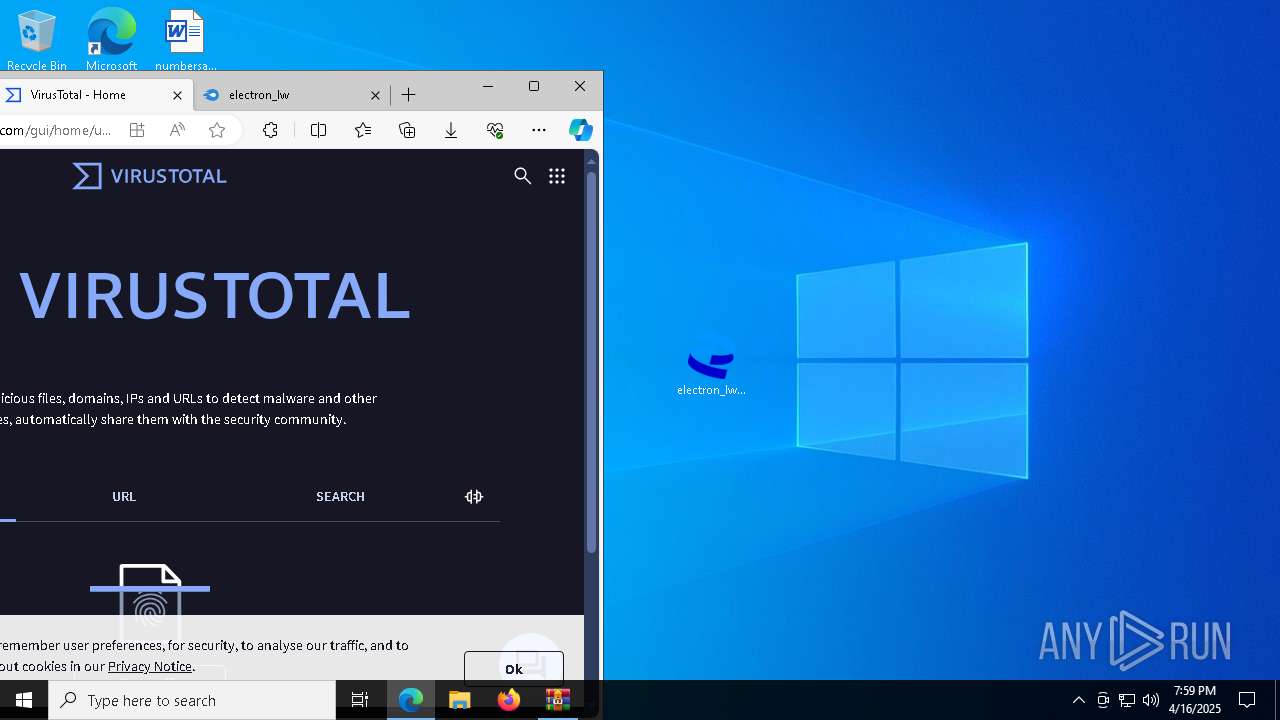Open the Copilot sidebar
The height and width of the screenshot is (720, 1280).
(x=581, y=130)
